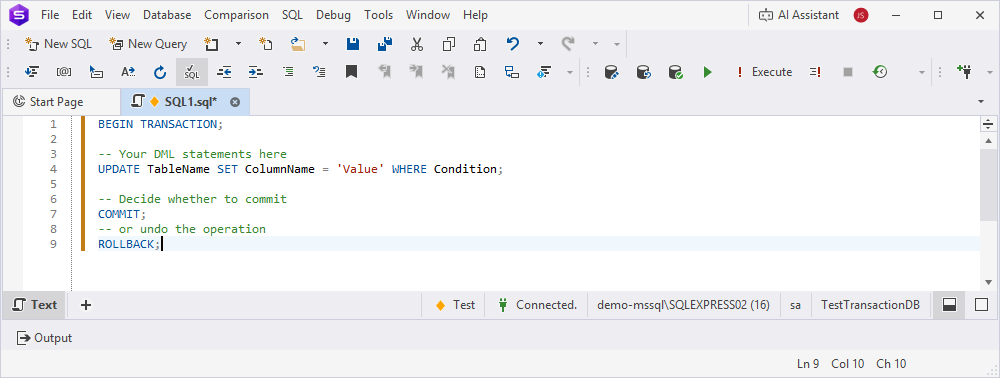The image size is (1000, 378).
Task: Click the grayed-out clear bookmarks icon
Action: pos(448,72)
